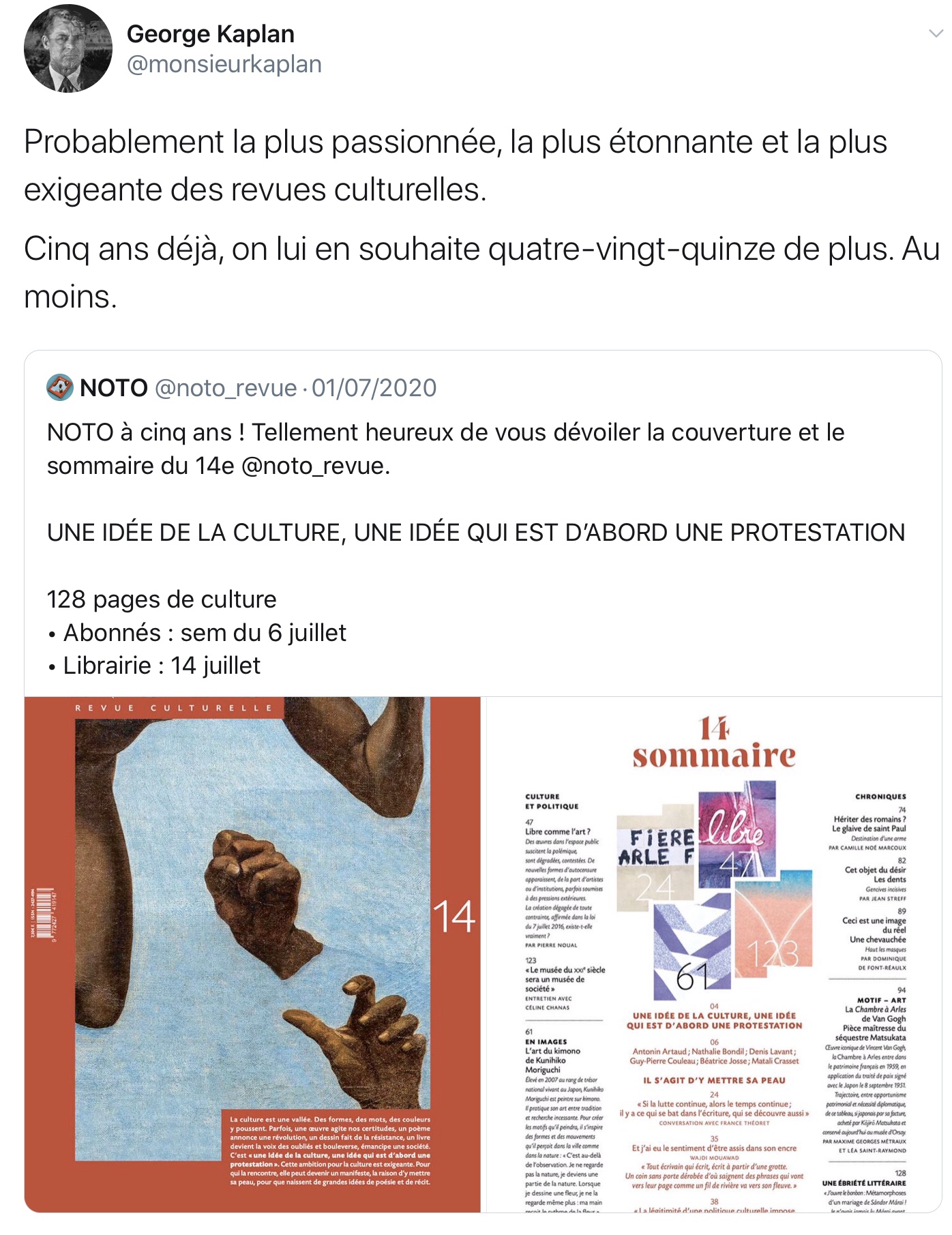Click the 'sommaire' red title in image
952x1235 pixels.
714,756
